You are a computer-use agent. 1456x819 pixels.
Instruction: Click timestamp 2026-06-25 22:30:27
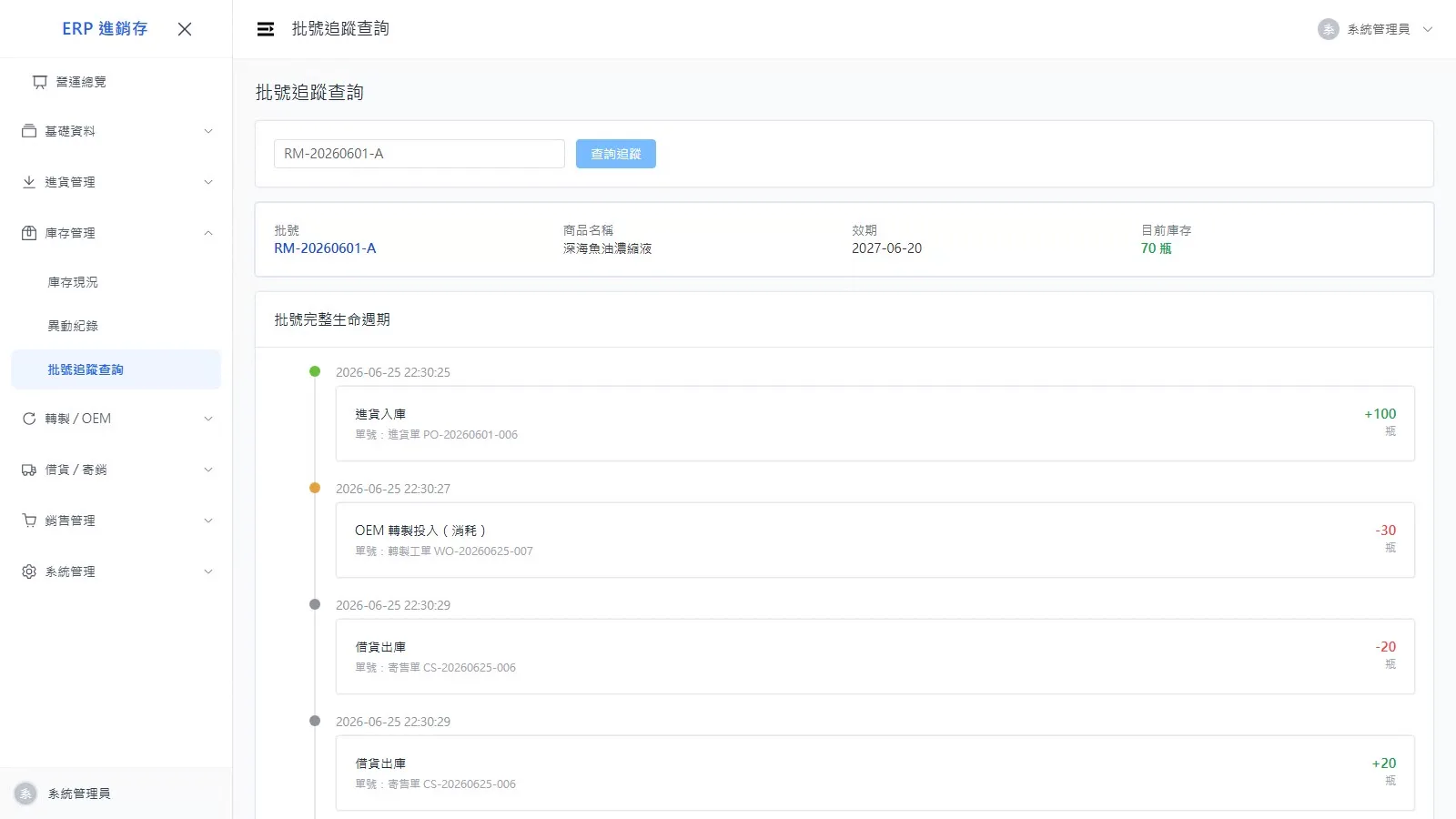[393, 489]
